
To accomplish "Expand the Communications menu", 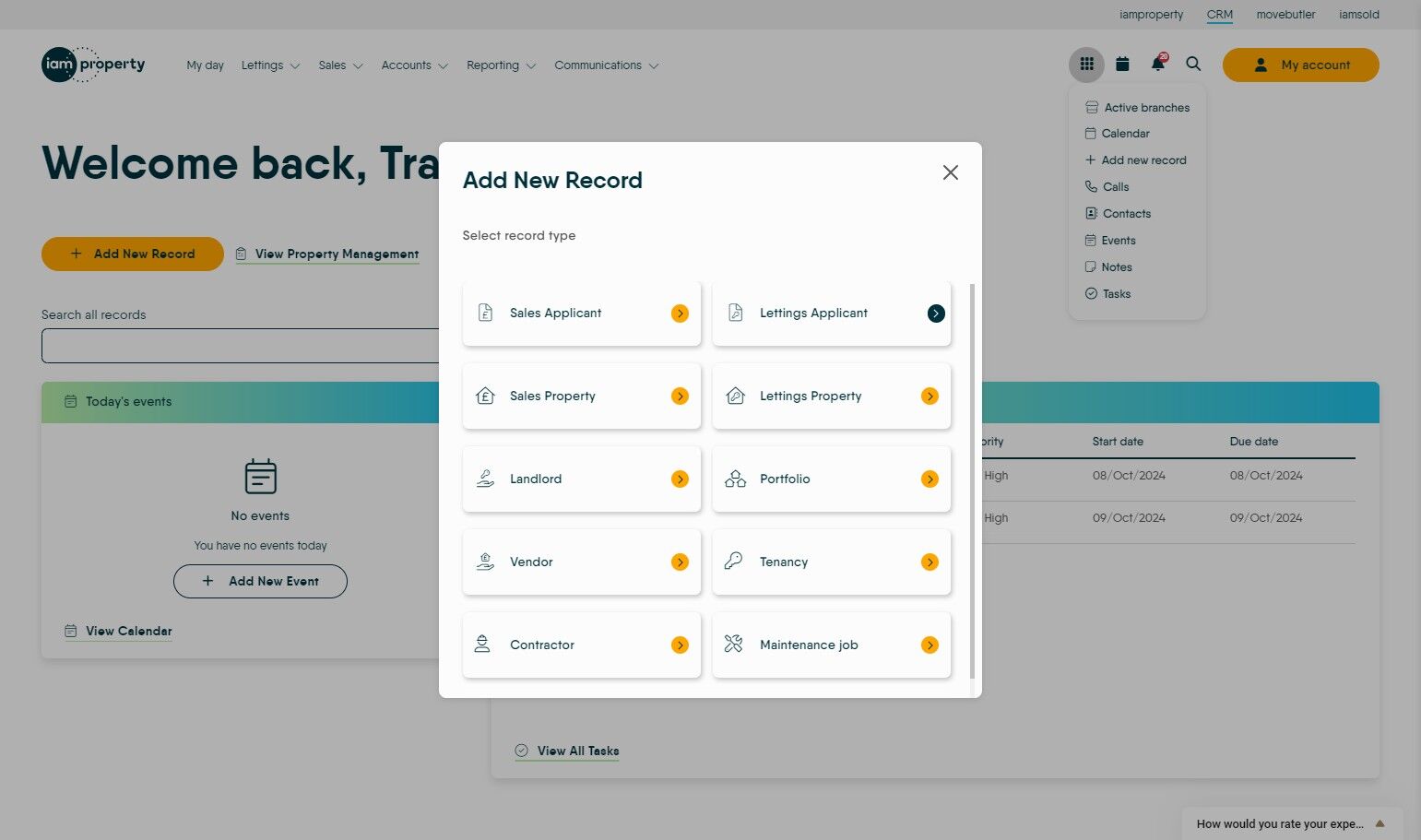I will (606, 65).
